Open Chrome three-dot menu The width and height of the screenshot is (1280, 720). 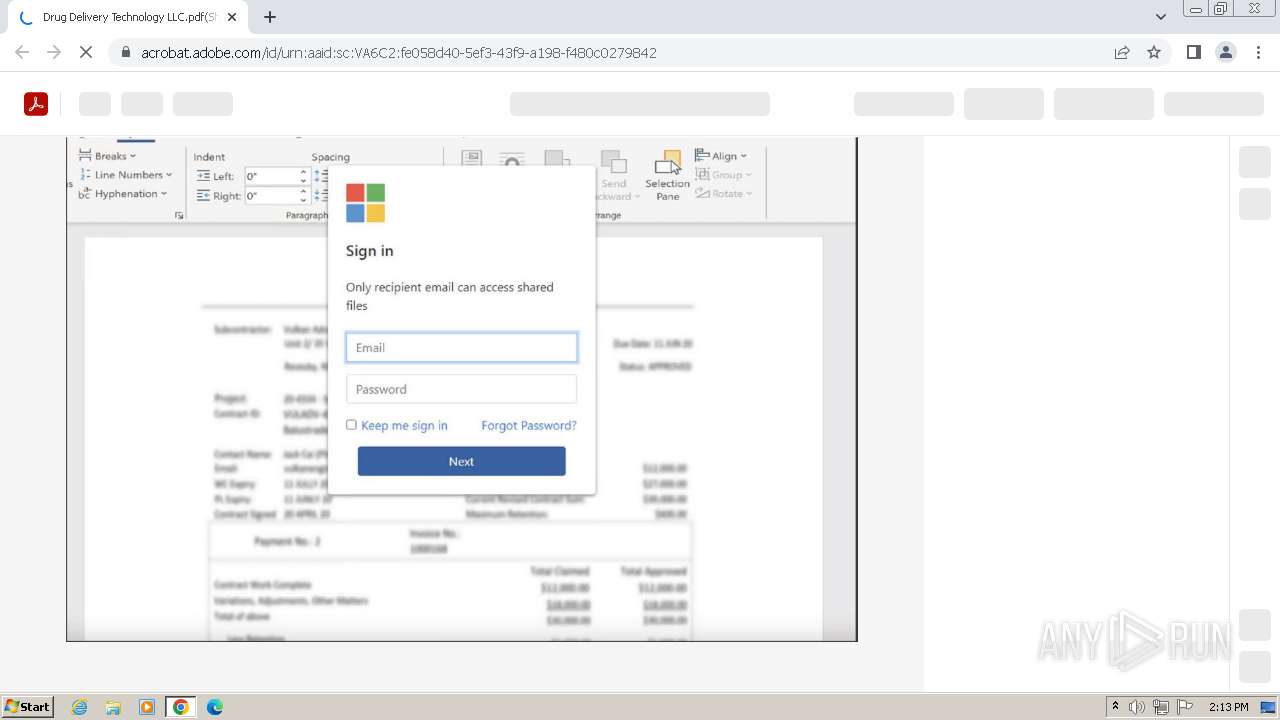point(1258,52)
